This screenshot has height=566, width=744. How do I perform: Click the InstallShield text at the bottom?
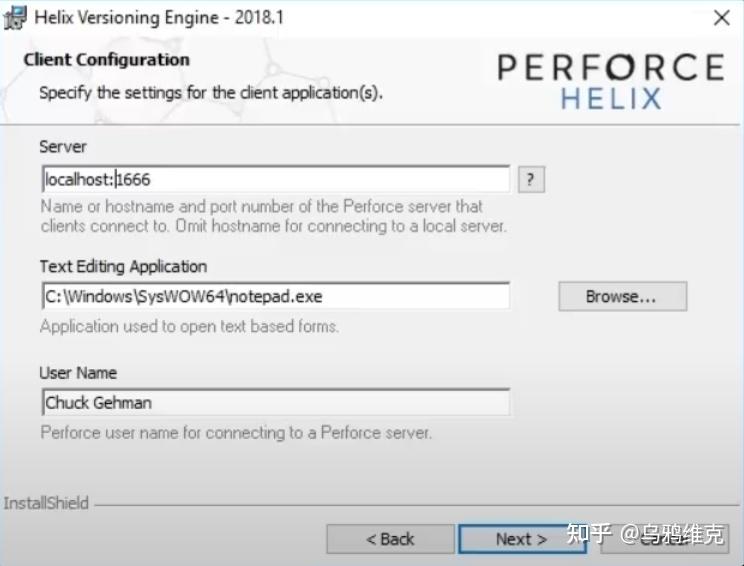(46, 503)
